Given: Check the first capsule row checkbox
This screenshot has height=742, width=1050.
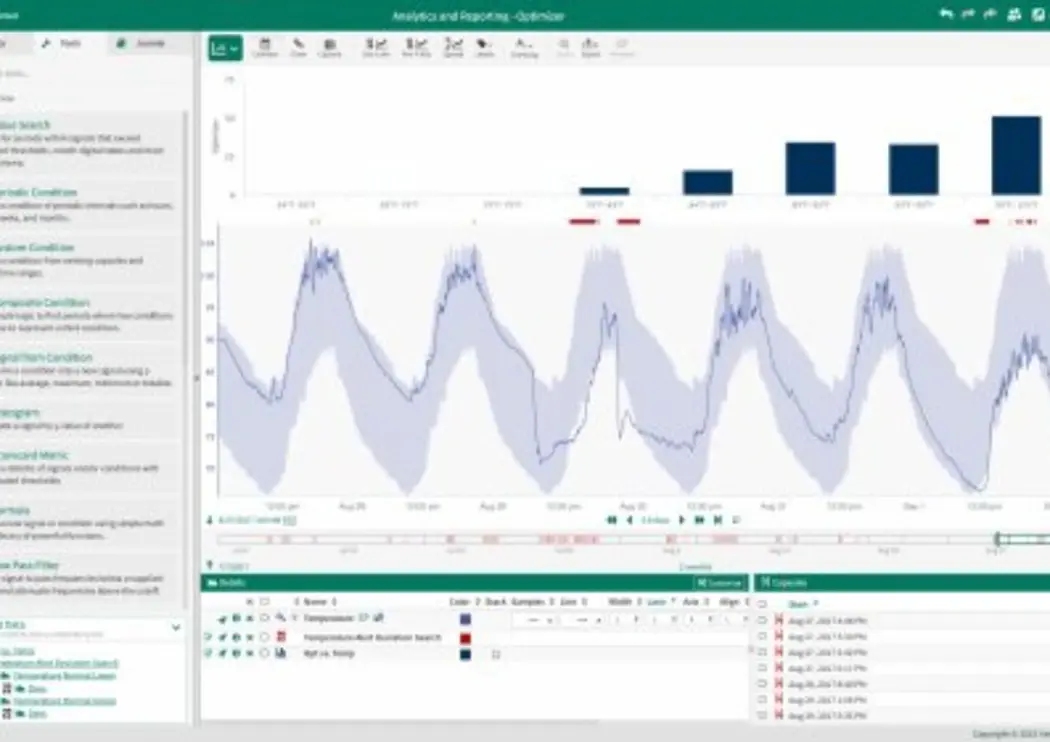Looking at the screenshot, I should [762, 620].
